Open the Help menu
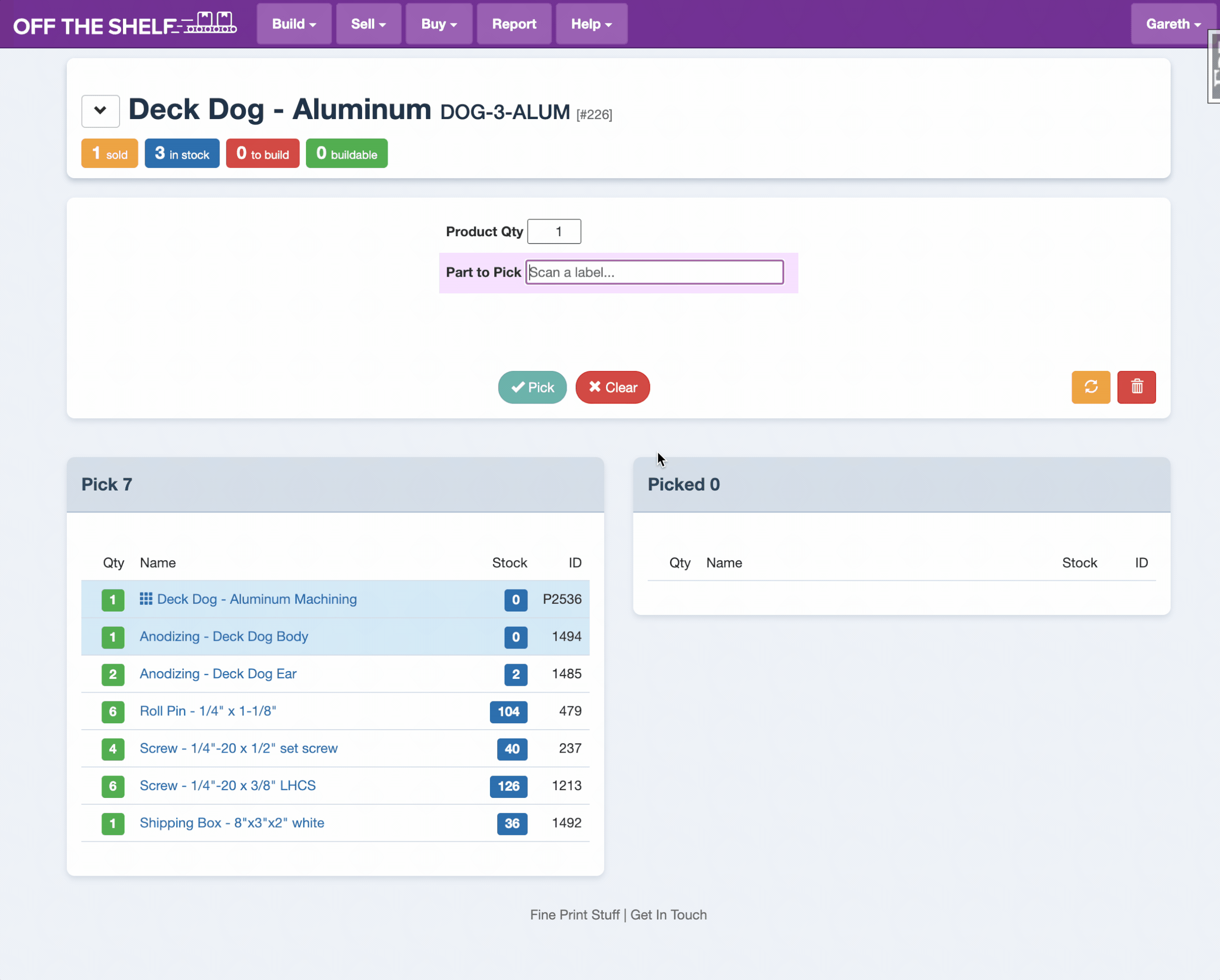The width and height of the screenshot is (1220, 980). pos(591,24)
